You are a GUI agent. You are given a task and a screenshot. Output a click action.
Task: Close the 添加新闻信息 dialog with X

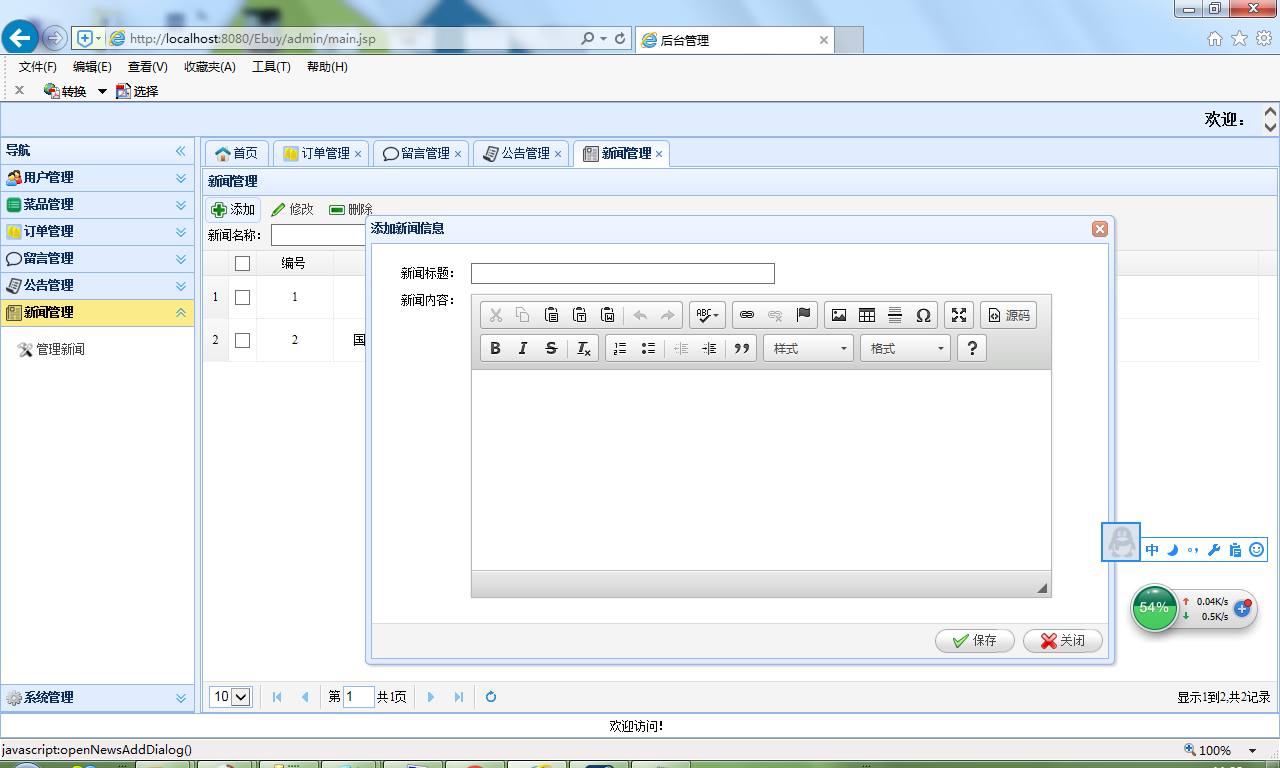click(x=1100, y=229)
